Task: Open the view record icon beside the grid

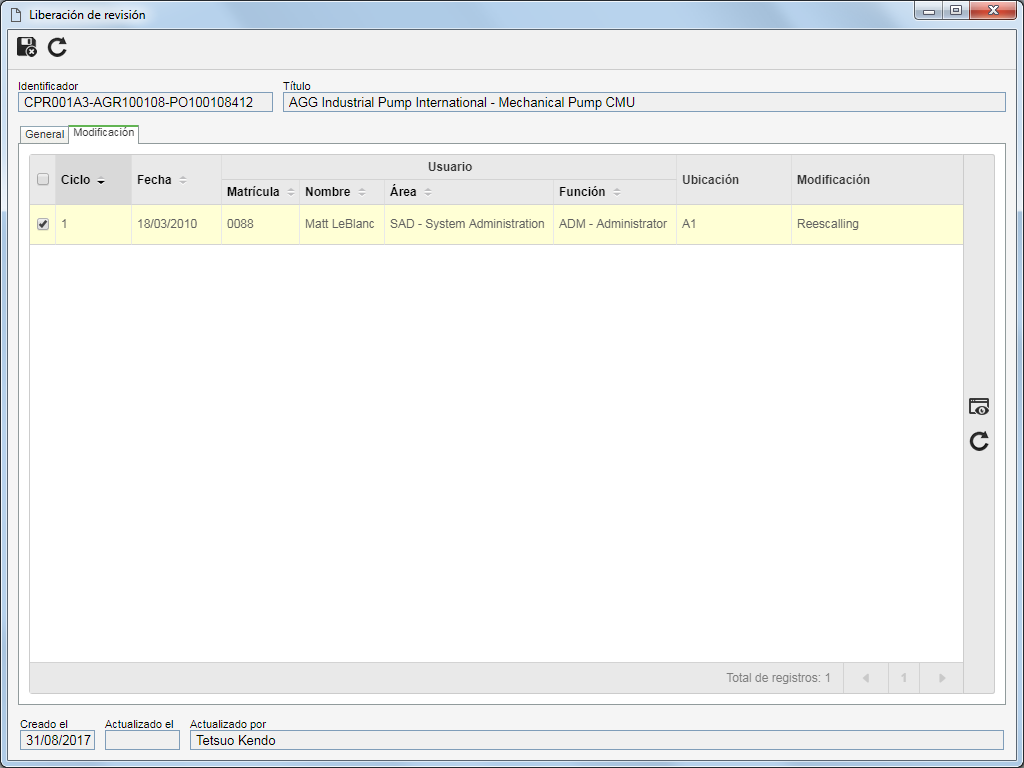Action: [978, 406]
